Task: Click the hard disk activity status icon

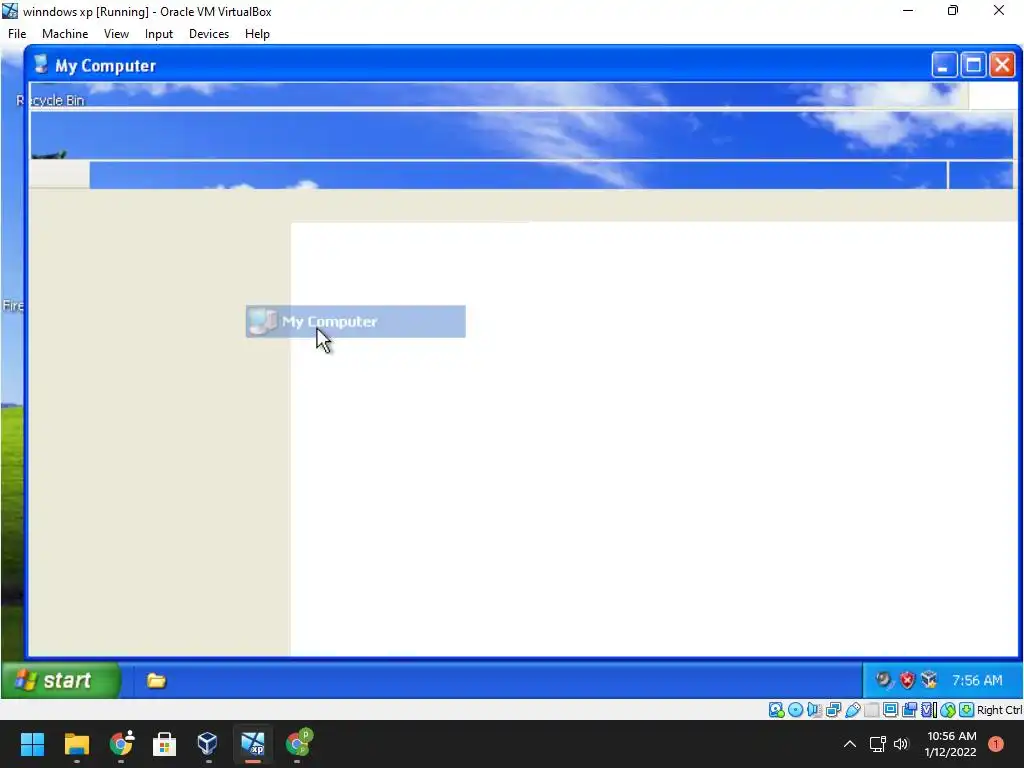Action: (x=776, y=710)
